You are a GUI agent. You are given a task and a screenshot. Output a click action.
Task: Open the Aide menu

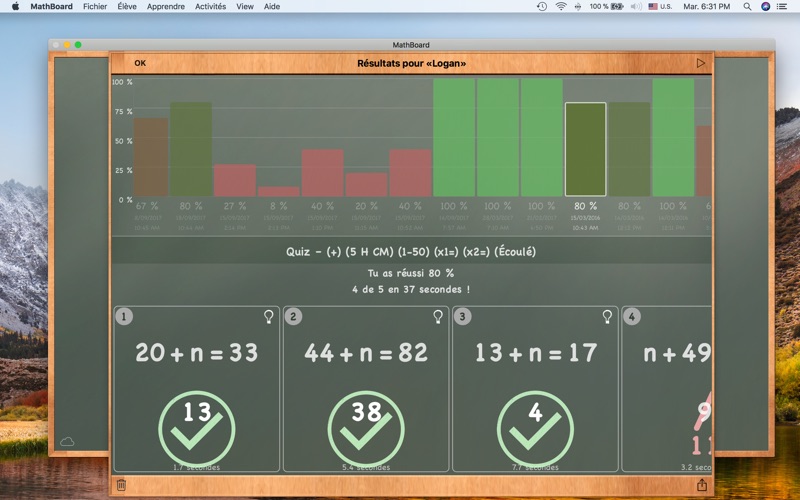tap(272, 6)
